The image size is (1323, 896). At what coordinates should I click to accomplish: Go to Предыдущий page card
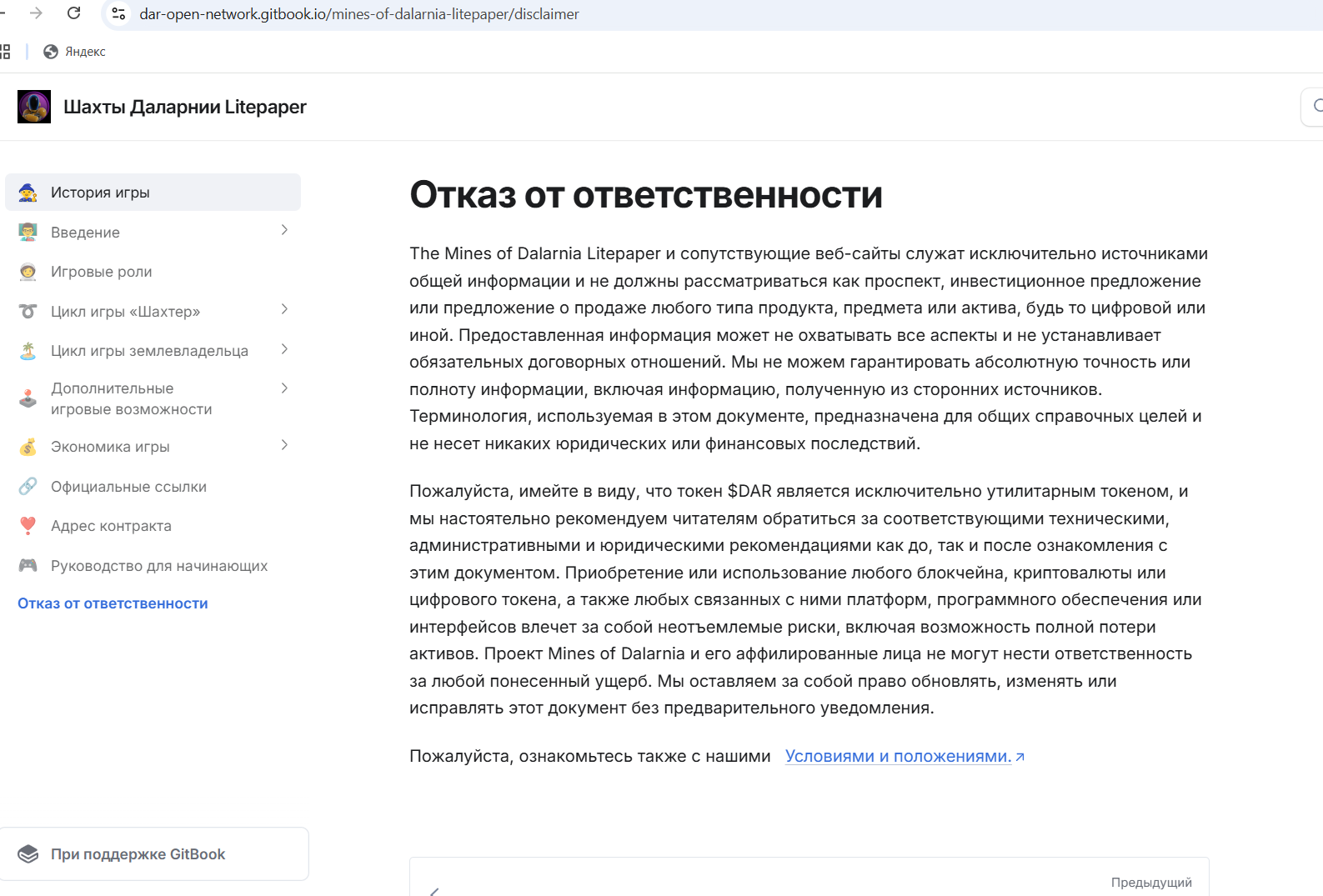809,877
